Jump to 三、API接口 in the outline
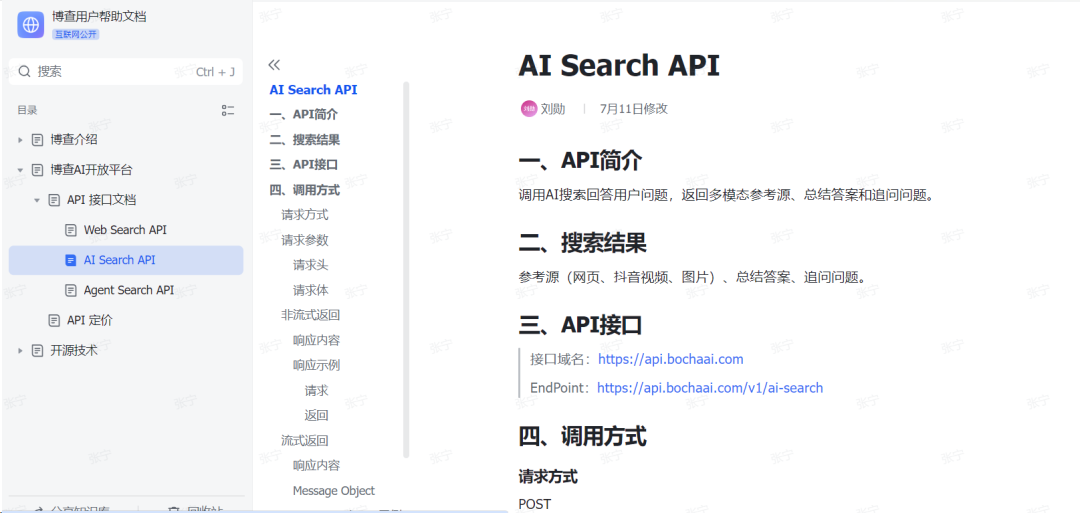 pyautogui.click(x=304, y=165)
